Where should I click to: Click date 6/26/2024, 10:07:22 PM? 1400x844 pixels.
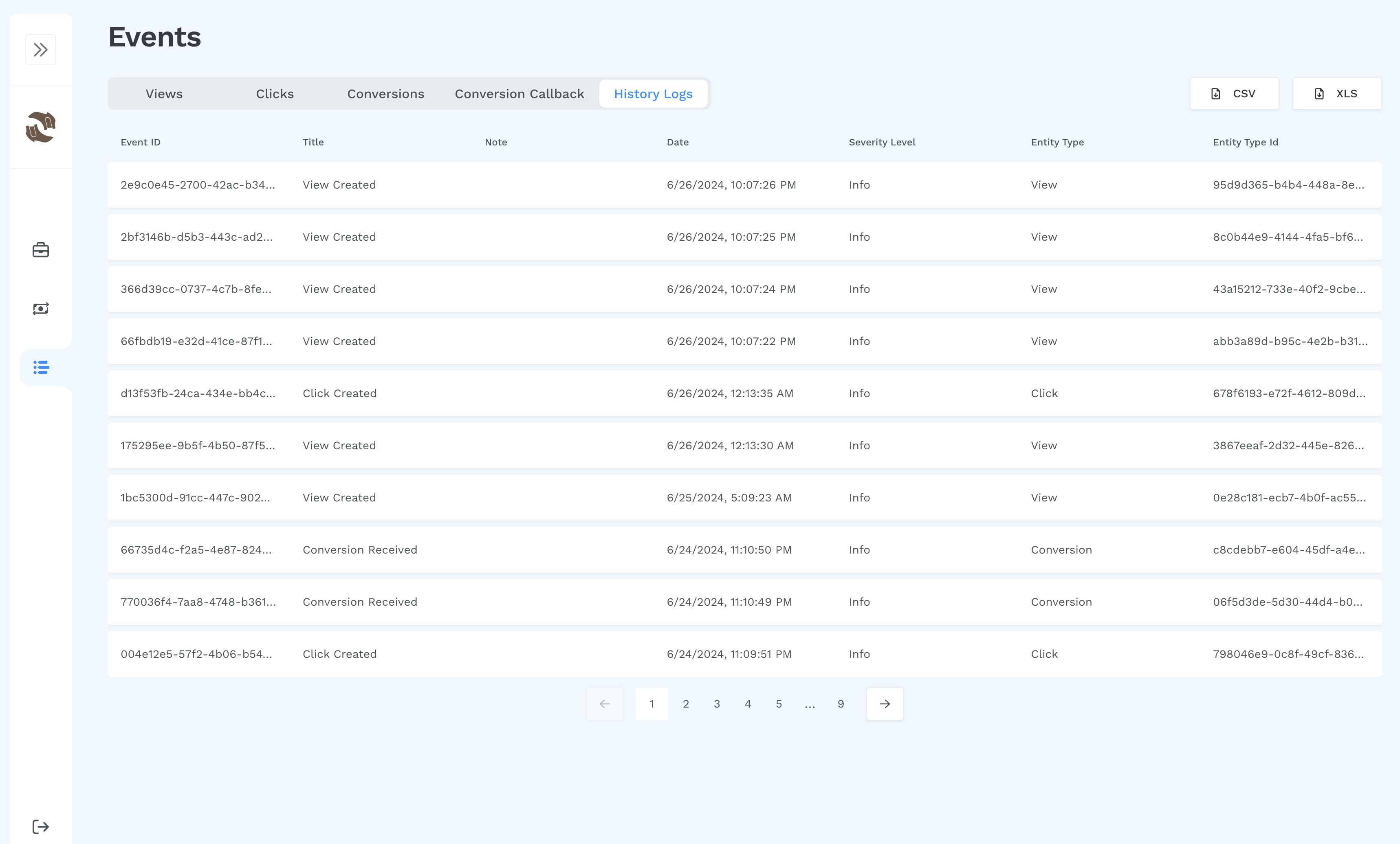[731, 341]
